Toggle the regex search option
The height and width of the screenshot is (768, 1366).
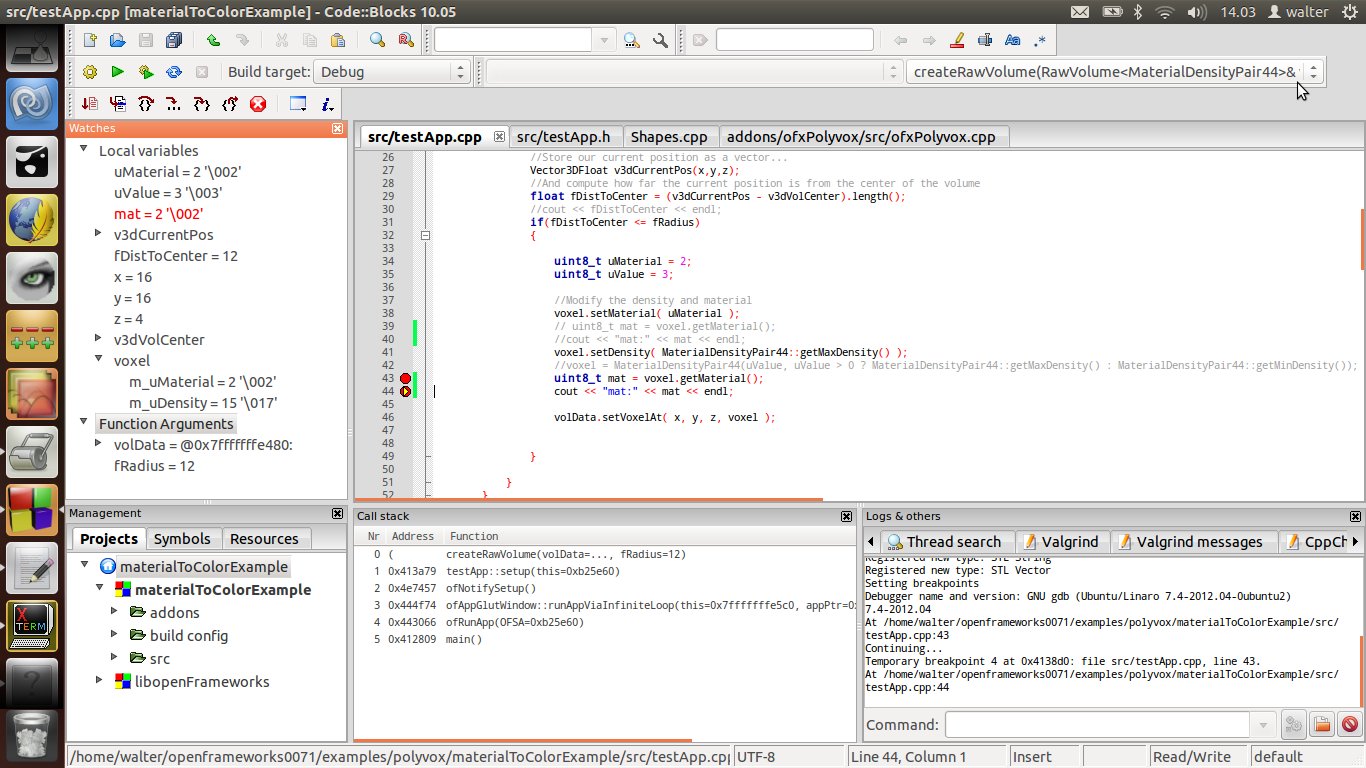pyautogui.click(x=1040, y=41)
